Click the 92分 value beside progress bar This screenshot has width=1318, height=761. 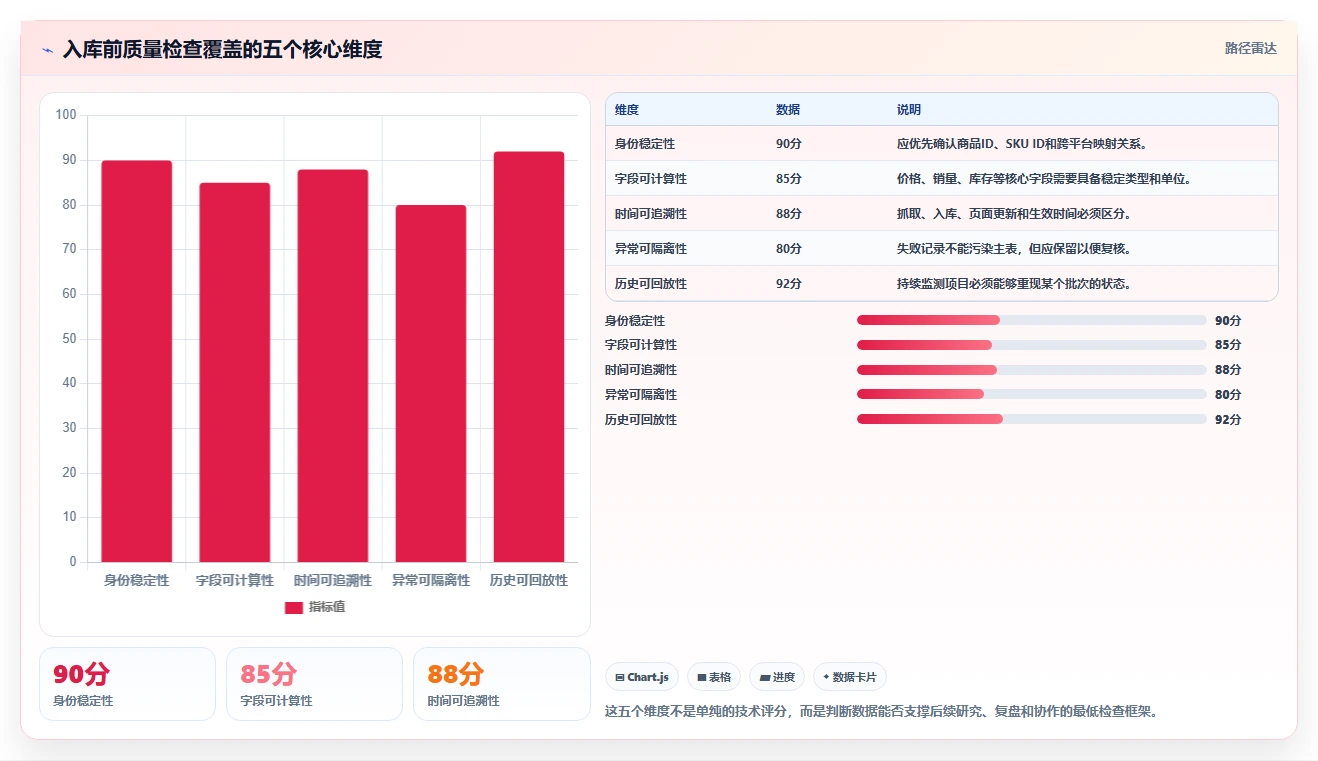(x=1228, y=419)
